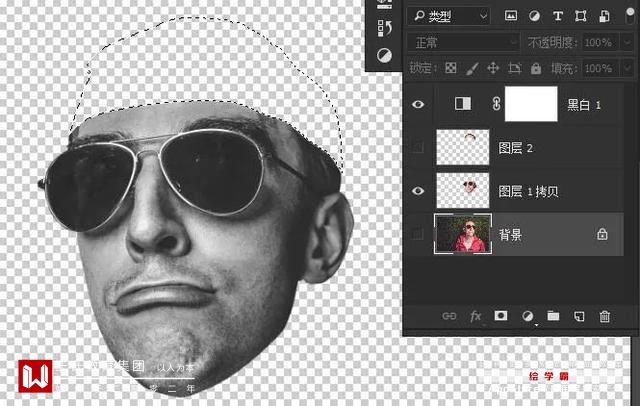The image size is (640, 406).
Task: Create a new layer group folder
Action: 553,316
